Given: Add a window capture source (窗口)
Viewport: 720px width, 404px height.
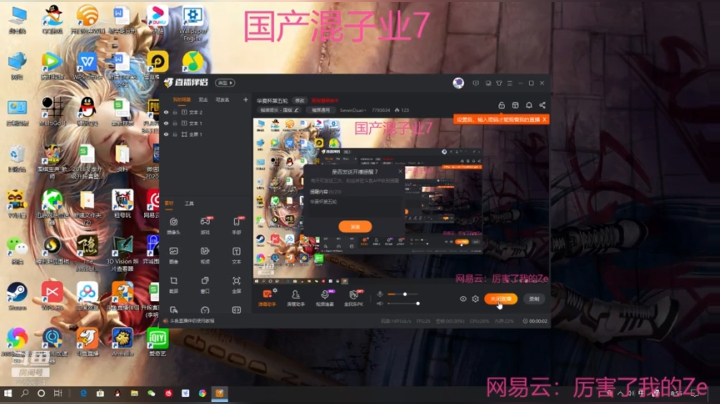Looking at the screenshot, I should click(x=205, y=284).
